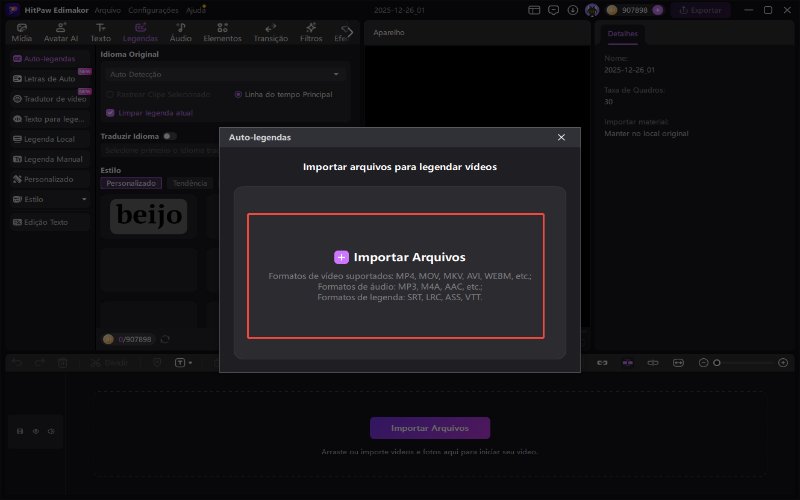
Task: Click the Exportar button
Action: click(701, 10)
